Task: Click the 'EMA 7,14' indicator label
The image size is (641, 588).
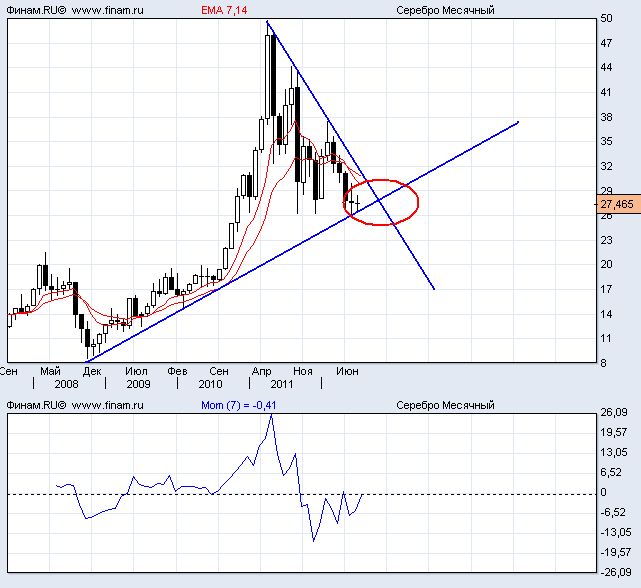Action: point(224,10)
